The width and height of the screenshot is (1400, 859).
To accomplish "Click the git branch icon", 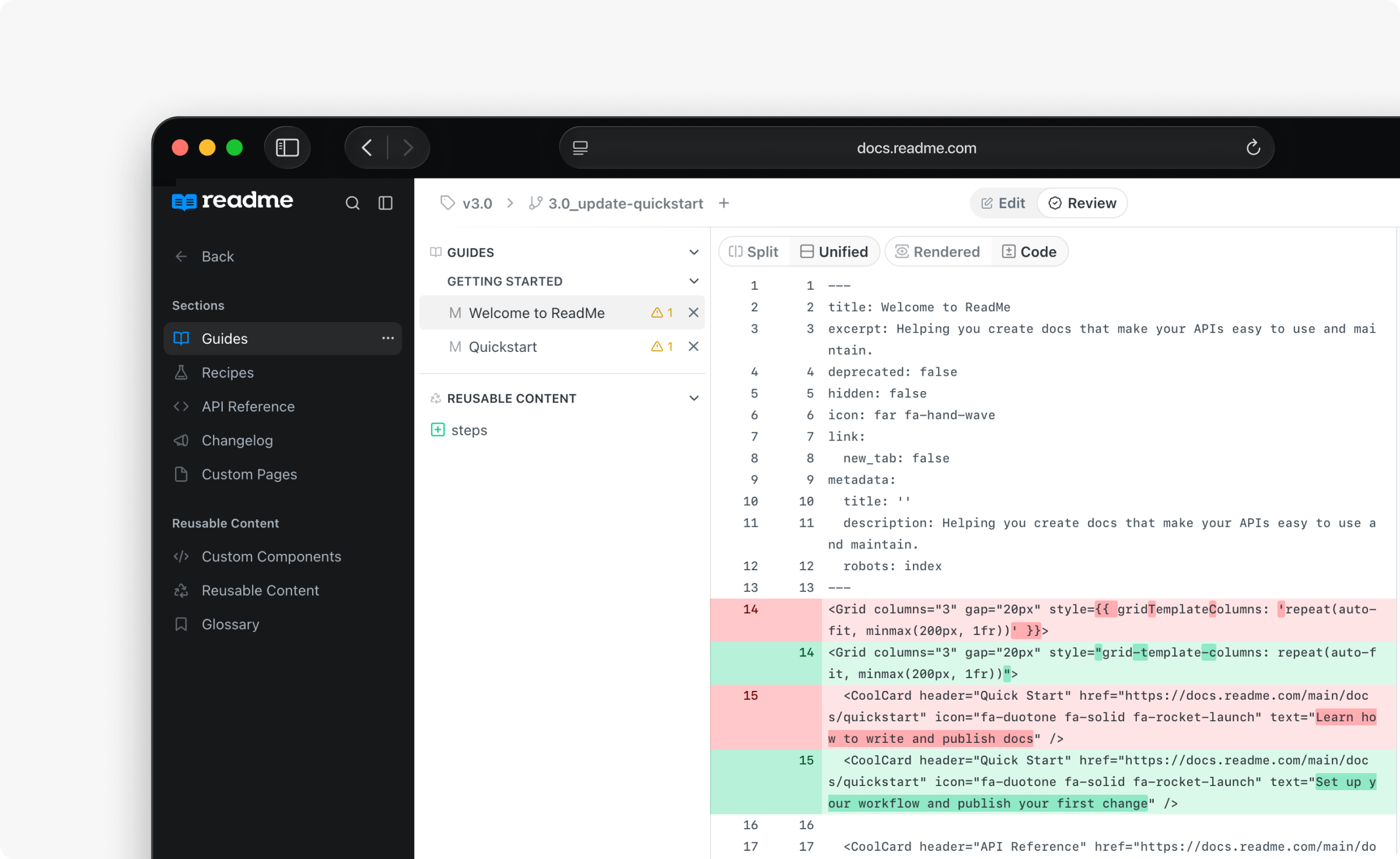I will click(x=535, y=203).
